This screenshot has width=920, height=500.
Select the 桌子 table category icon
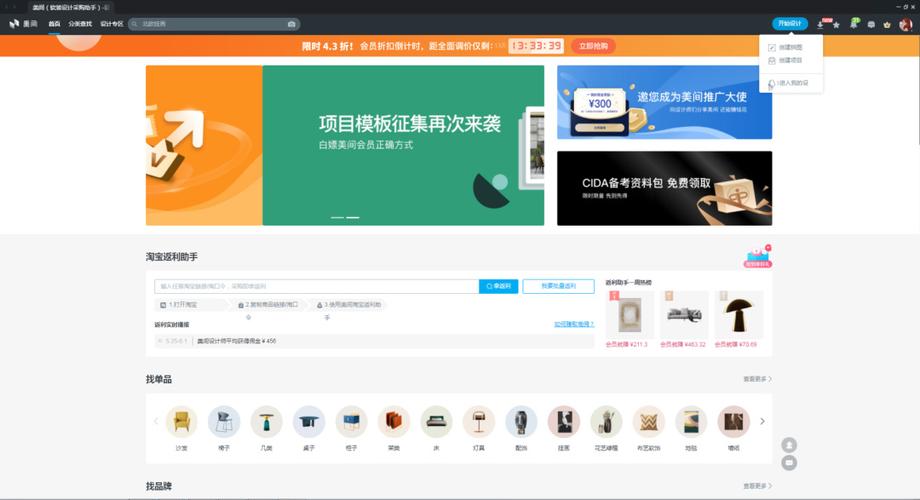point(309,421)
